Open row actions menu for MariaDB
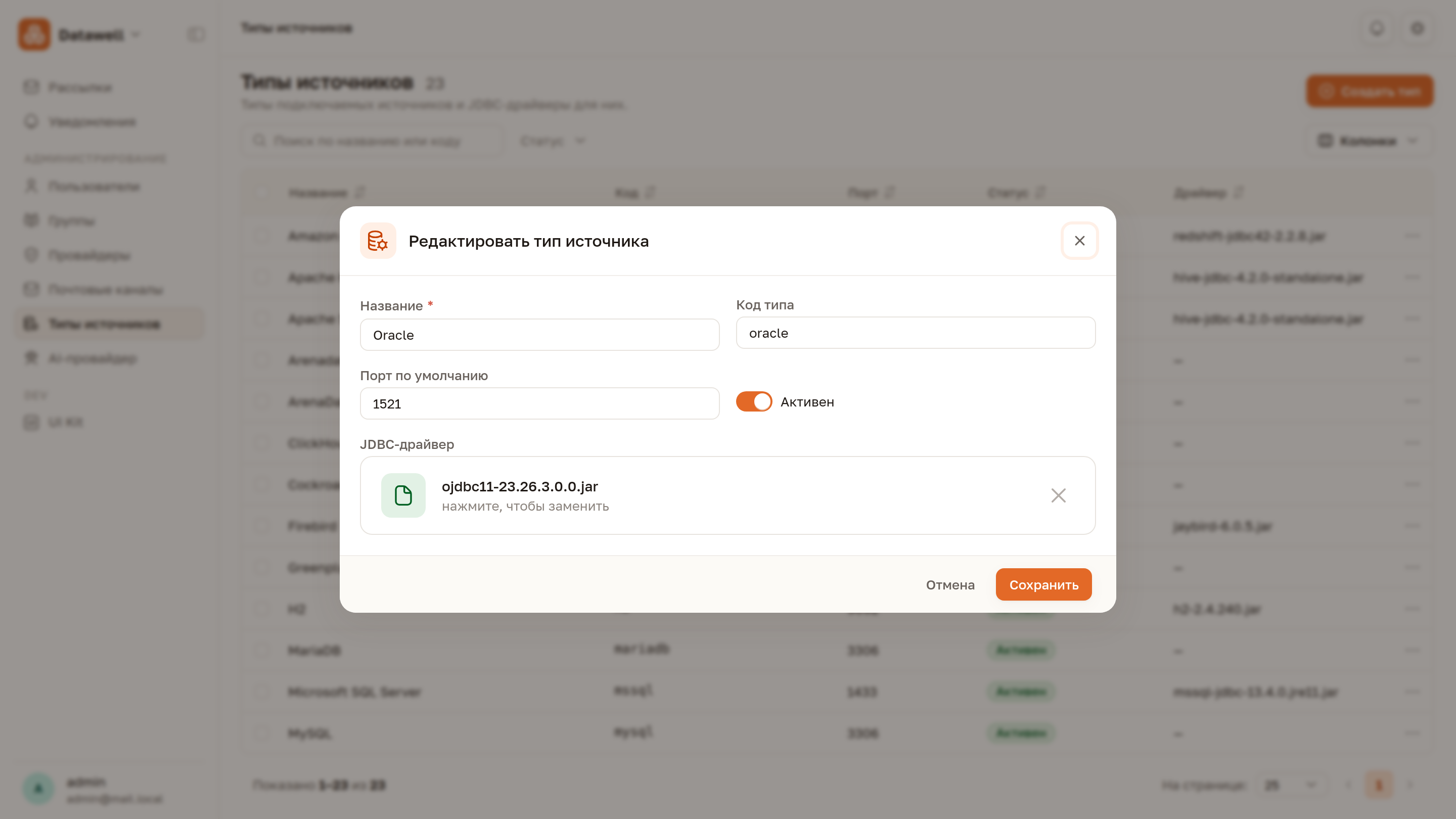This screenshot has width=1456, height=819. click(x=1413, y=651)
